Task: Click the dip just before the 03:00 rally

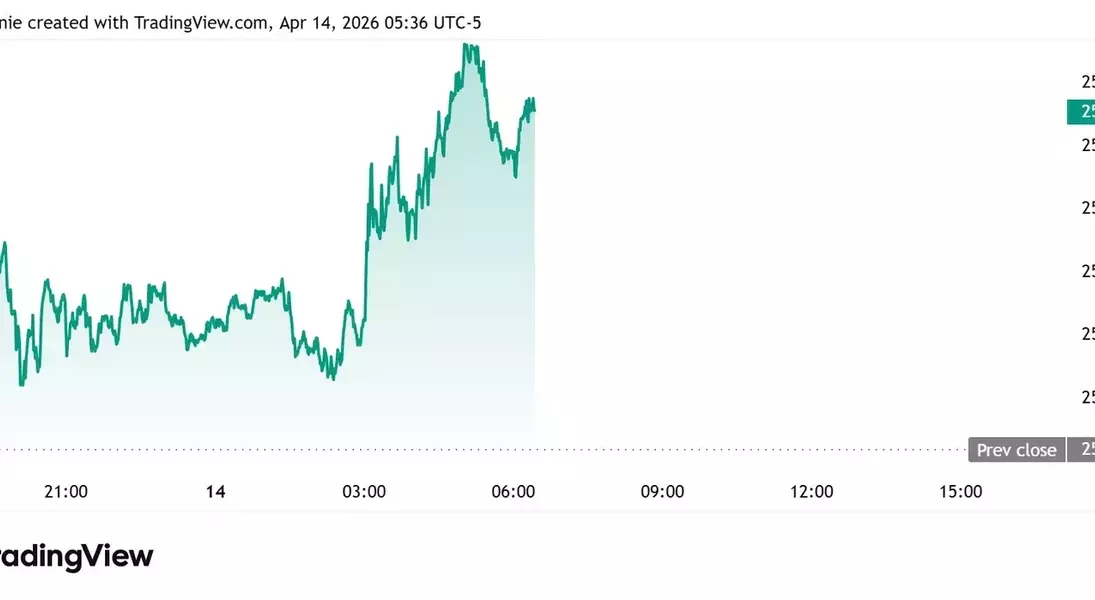Action: (333, 378)
